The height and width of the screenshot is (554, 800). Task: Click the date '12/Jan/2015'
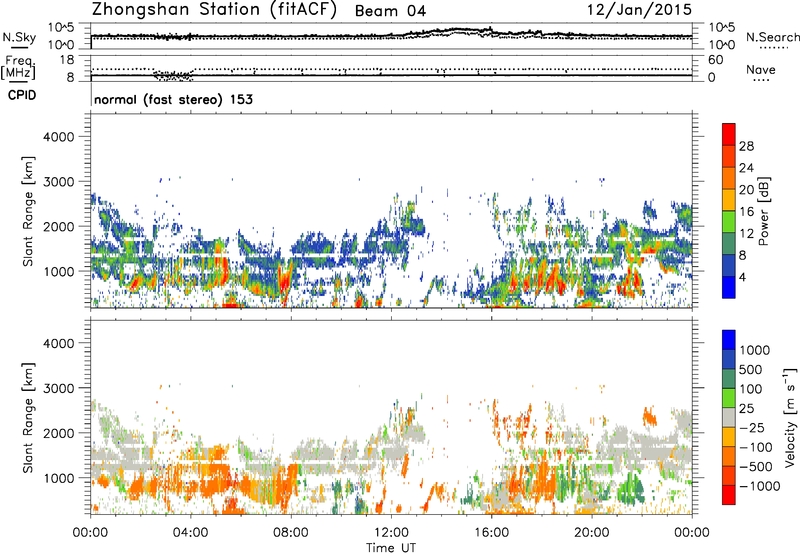click(x=639, y=9)
